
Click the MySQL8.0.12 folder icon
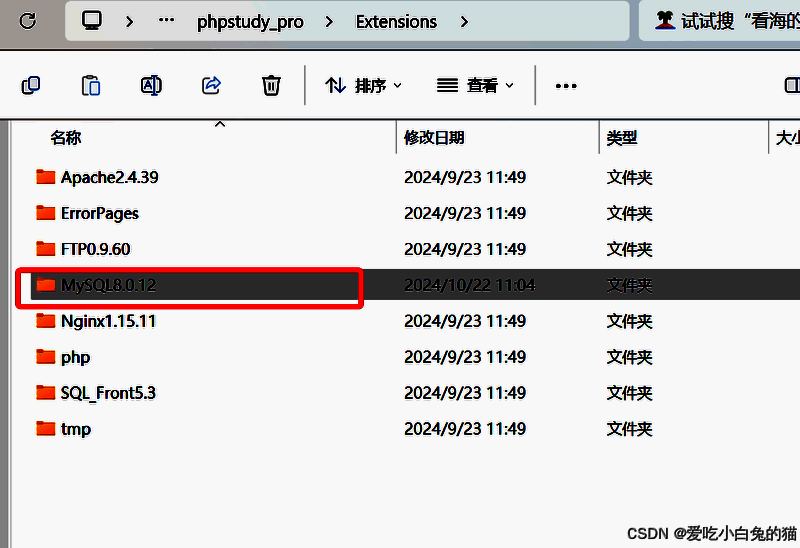[45, 285]
